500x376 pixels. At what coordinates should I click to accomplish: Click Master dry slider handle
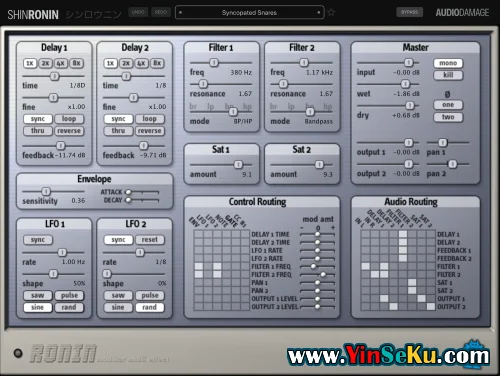tap(410, 106)
